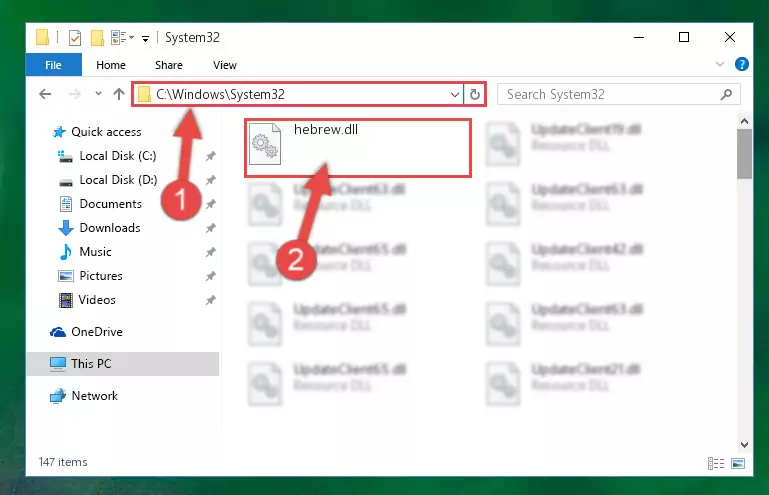Click the file list scroll down arrow

click(744, 445)
